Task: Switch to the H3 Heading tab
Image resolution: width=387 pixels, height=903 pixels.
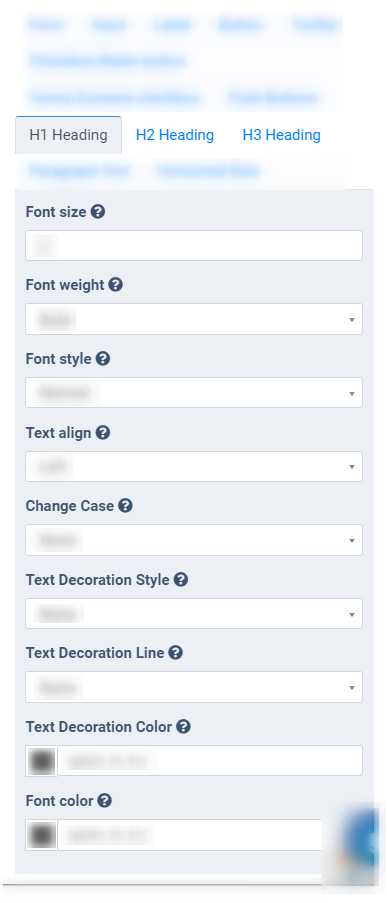Action: [x=282, y=135]
